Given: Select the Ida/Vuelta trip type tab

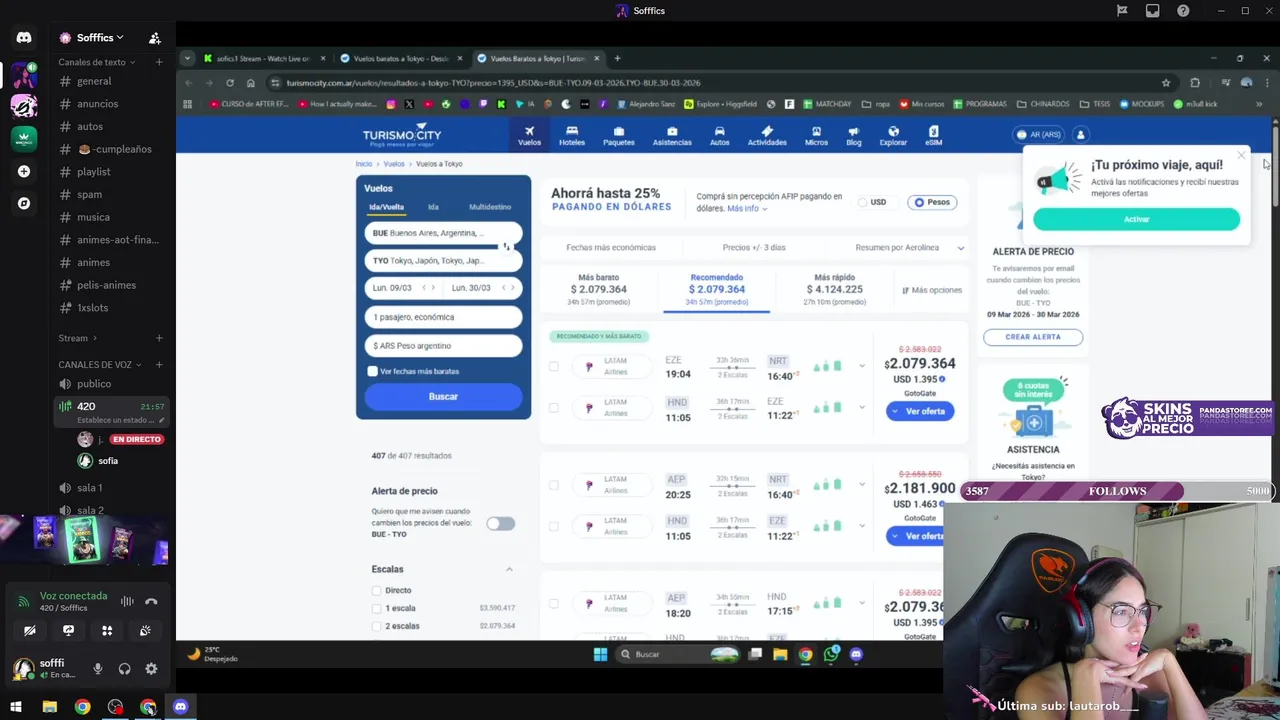Looking at the screenshot, I should pos(386,207).
